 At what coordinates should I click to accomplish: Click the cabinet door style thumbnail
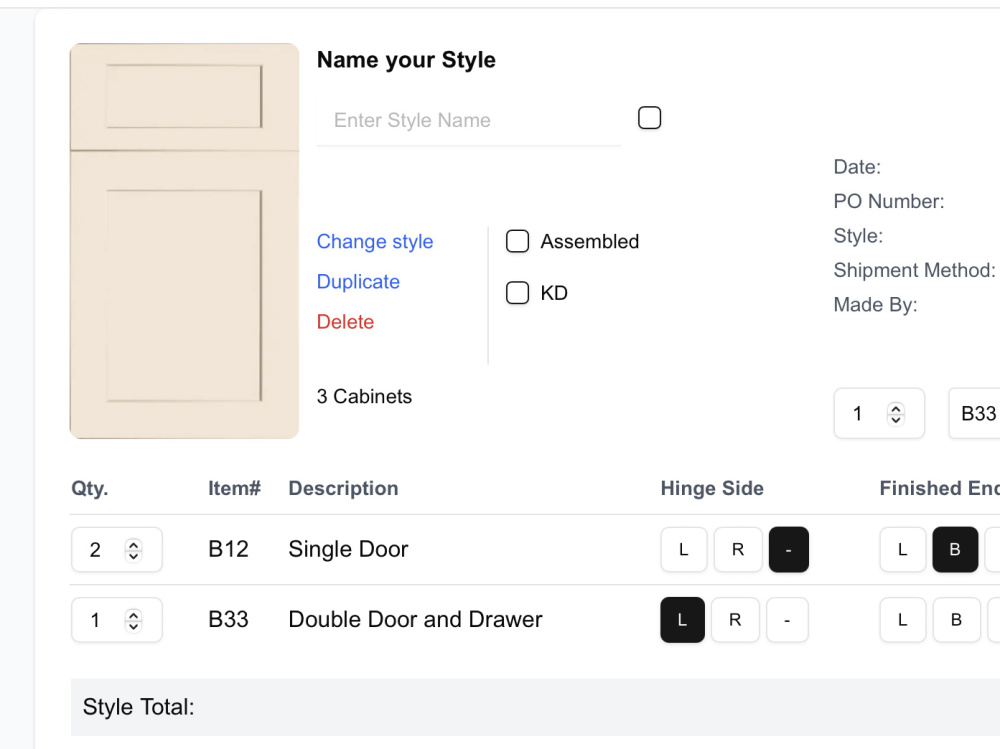pos(184,241)
